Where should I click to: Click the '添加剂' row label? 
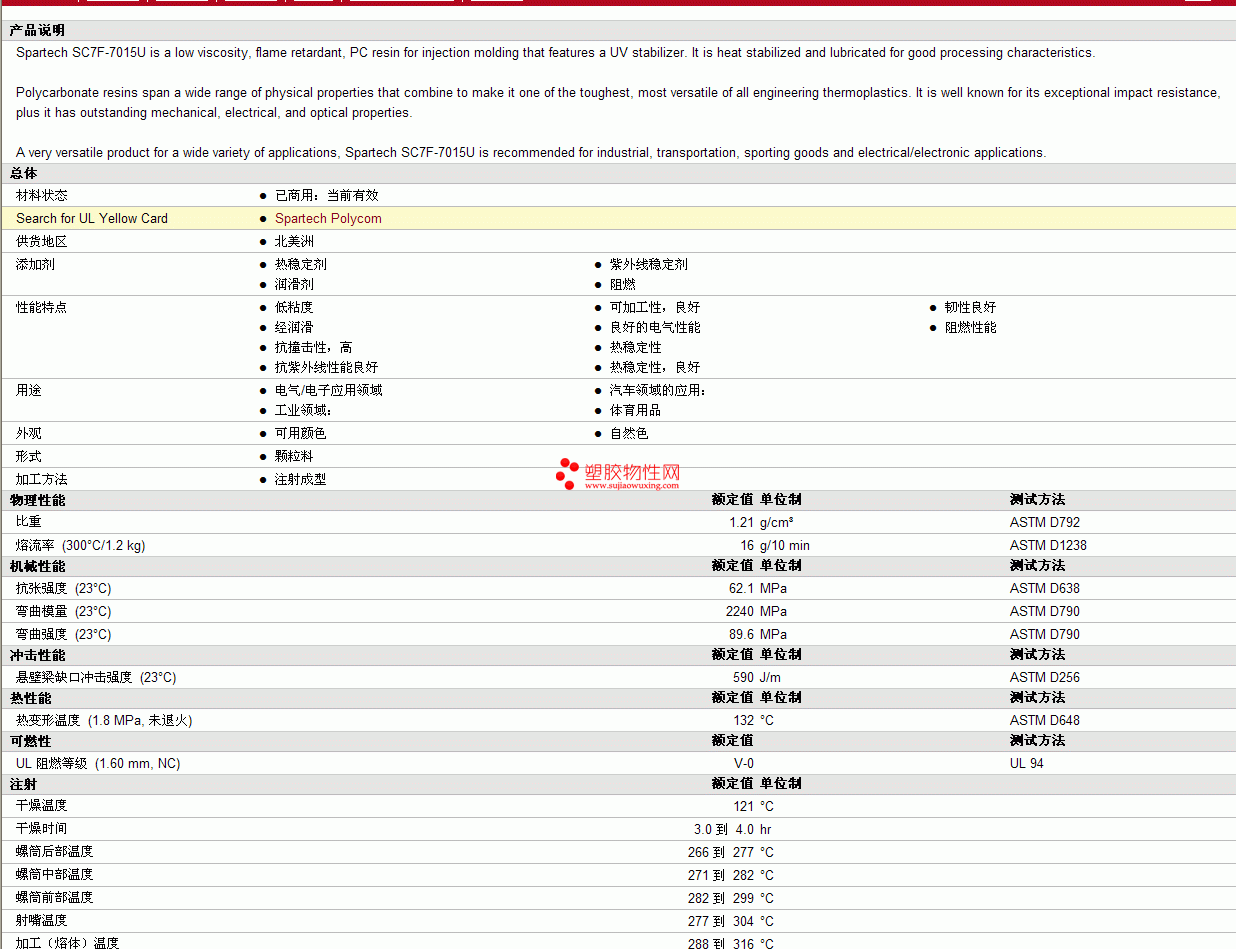(x=35, y=264)
